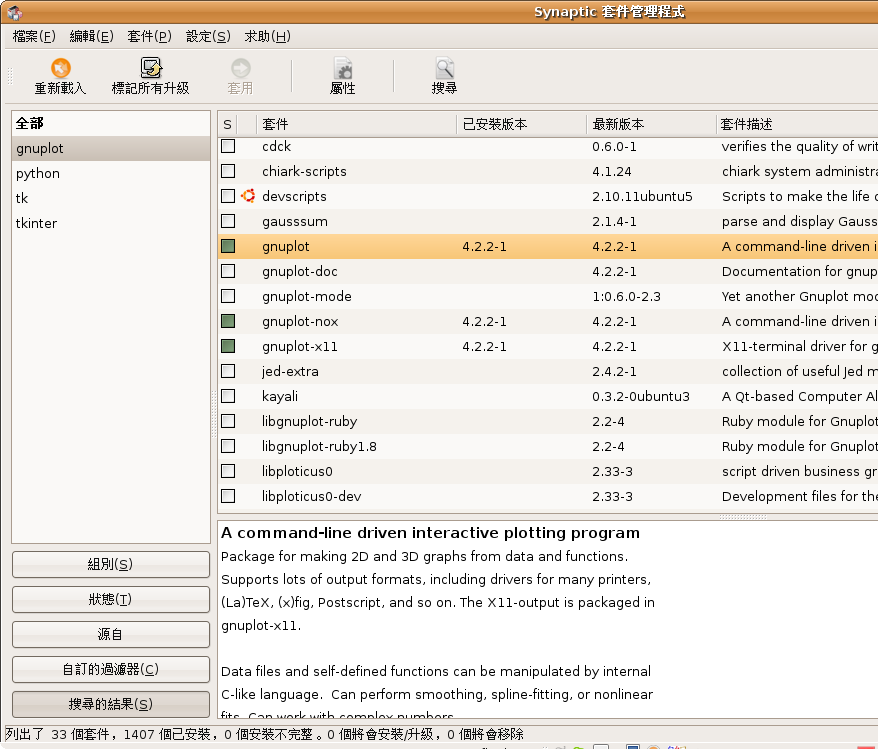
Task: Select the devscripts package name
Action: point(295,196)
